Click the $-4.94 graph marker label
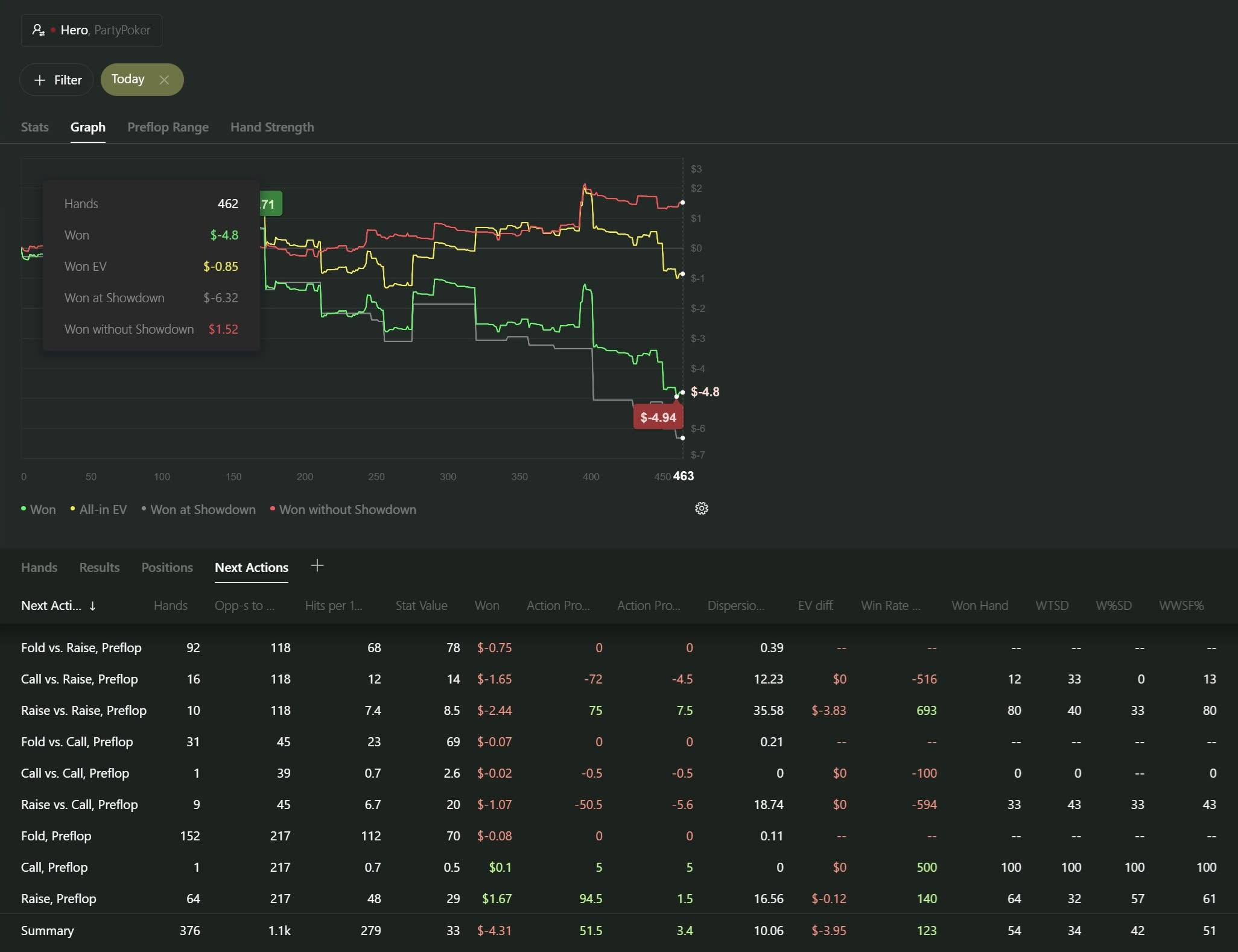The image size is (1238, 952). [x=658, y=417]
